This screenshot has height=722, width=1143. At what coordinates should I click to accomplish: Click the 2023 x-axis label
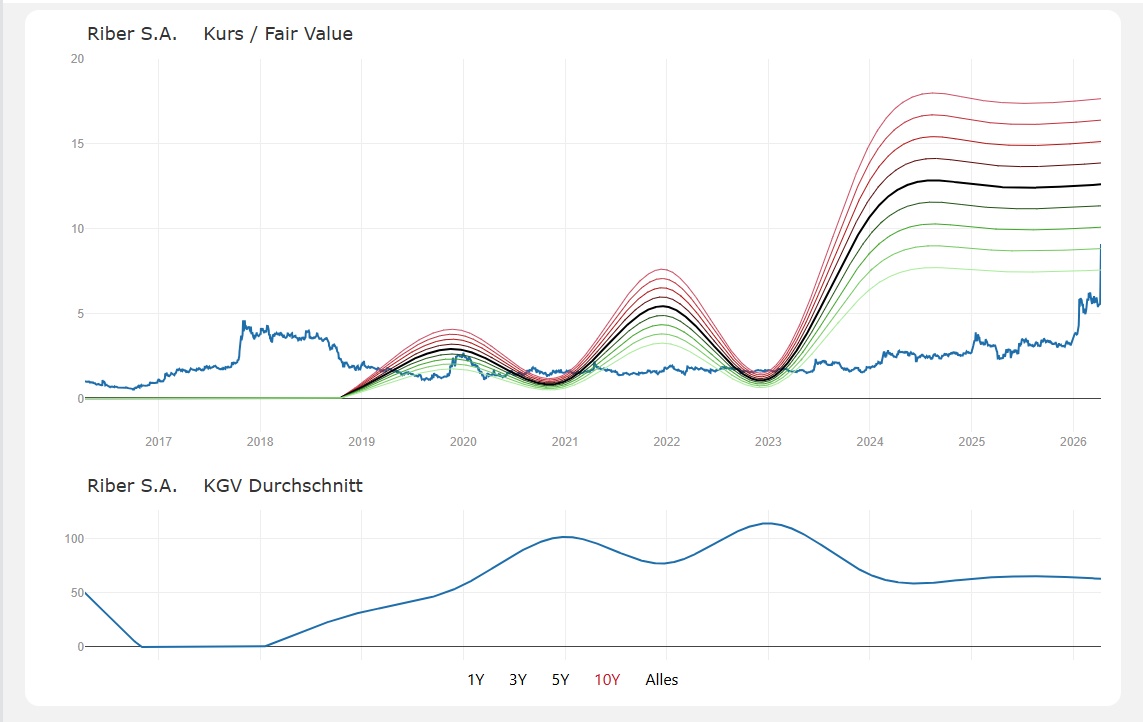point(768,441)
